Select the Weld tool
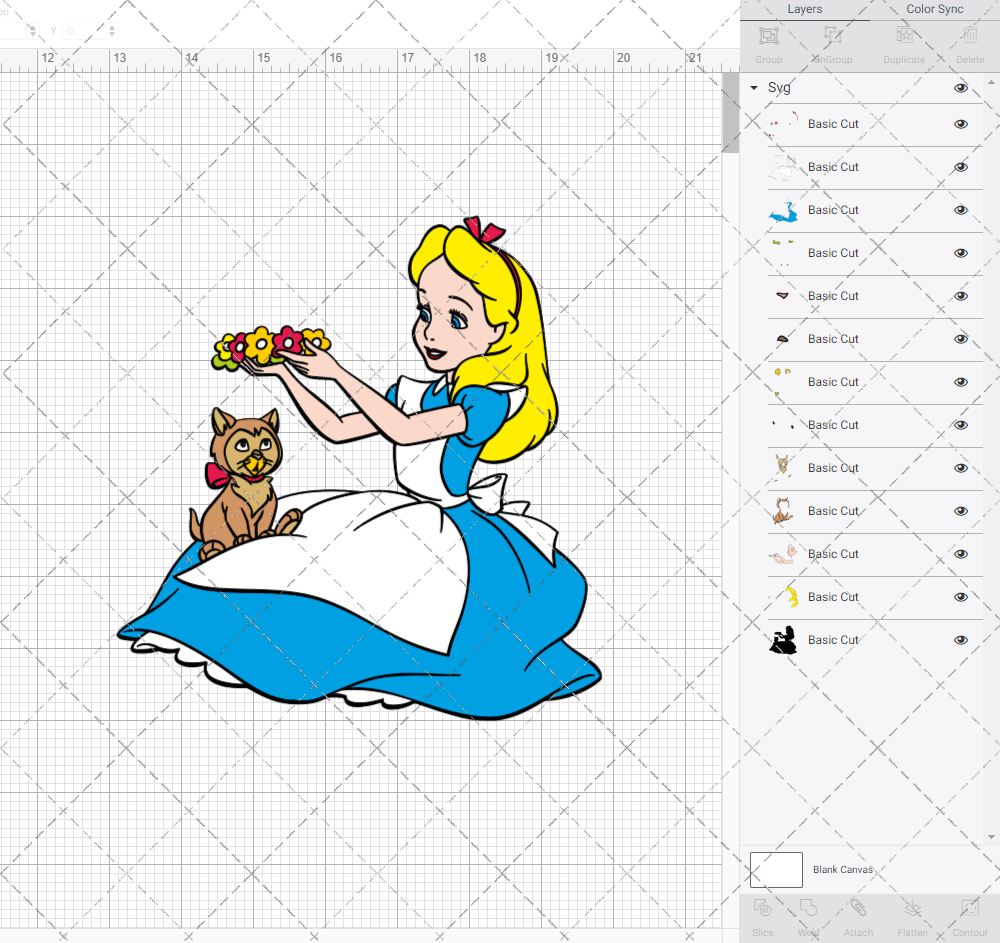 click(x=808, y=907)
